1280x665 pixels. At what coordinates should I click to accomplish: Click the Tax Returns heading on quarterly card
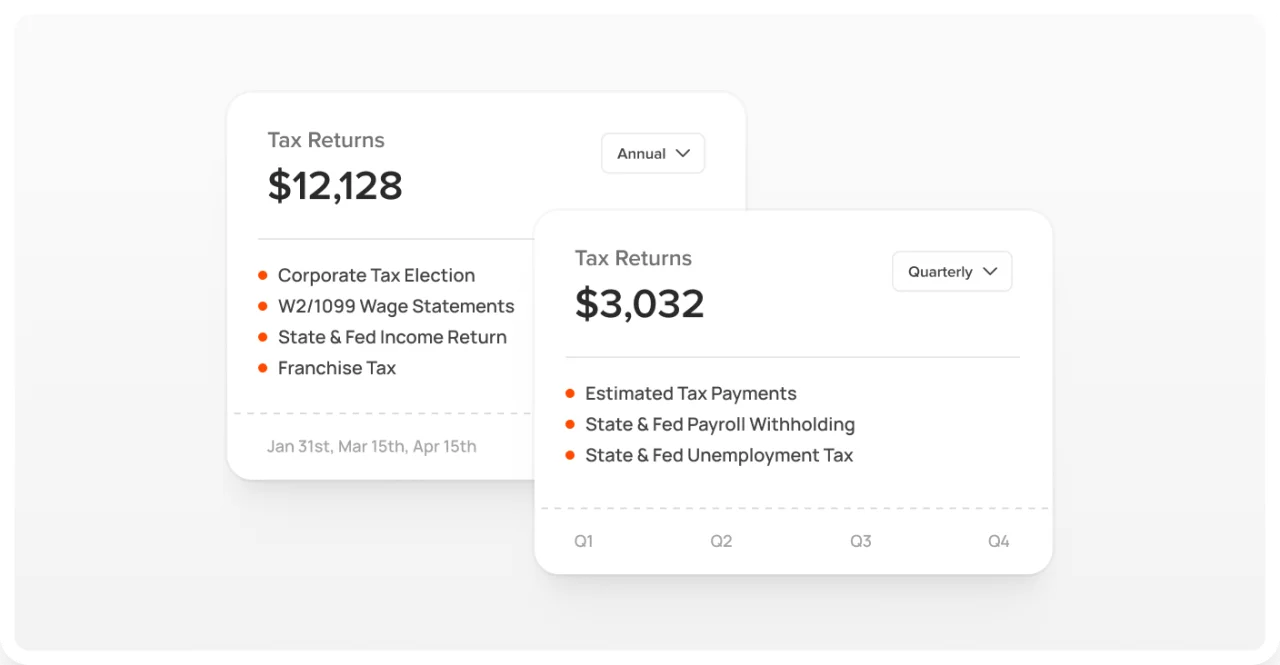tap(633, 258)
